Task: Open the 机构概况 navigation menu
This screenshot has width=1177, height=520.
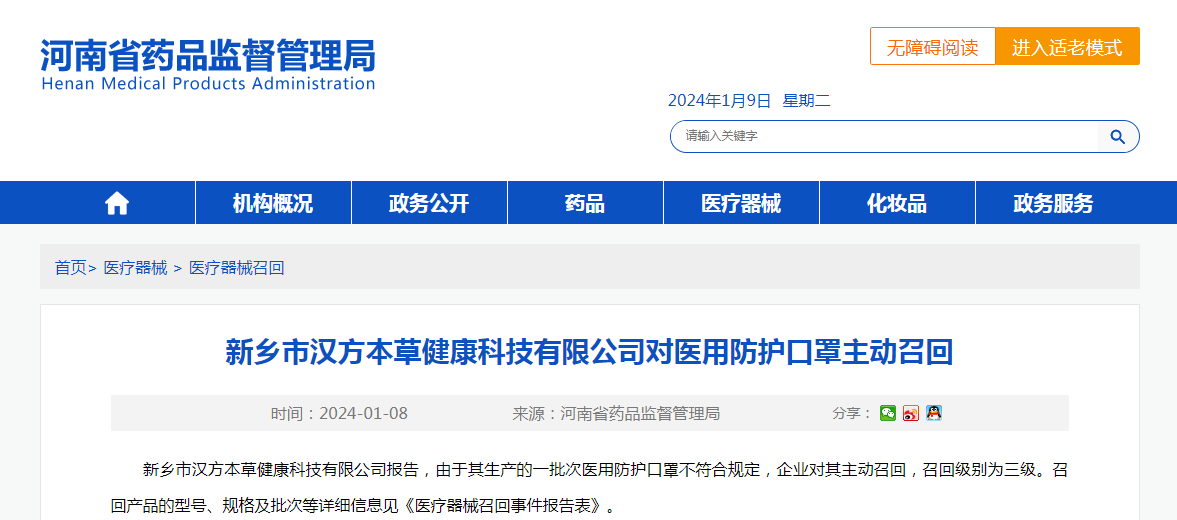Action: [273, 204]
